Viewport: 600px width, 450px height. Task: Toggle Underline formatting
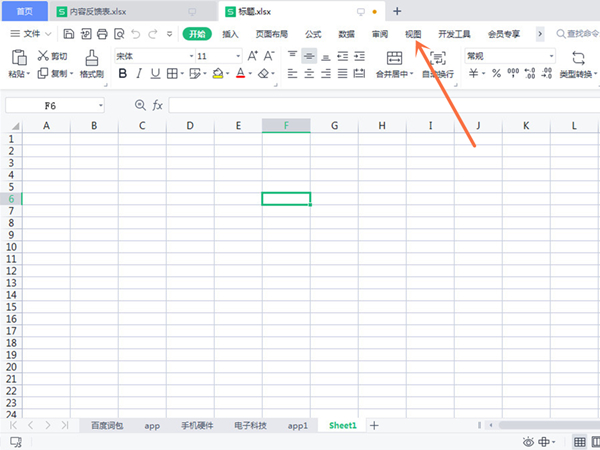click(x=155, y=73)
